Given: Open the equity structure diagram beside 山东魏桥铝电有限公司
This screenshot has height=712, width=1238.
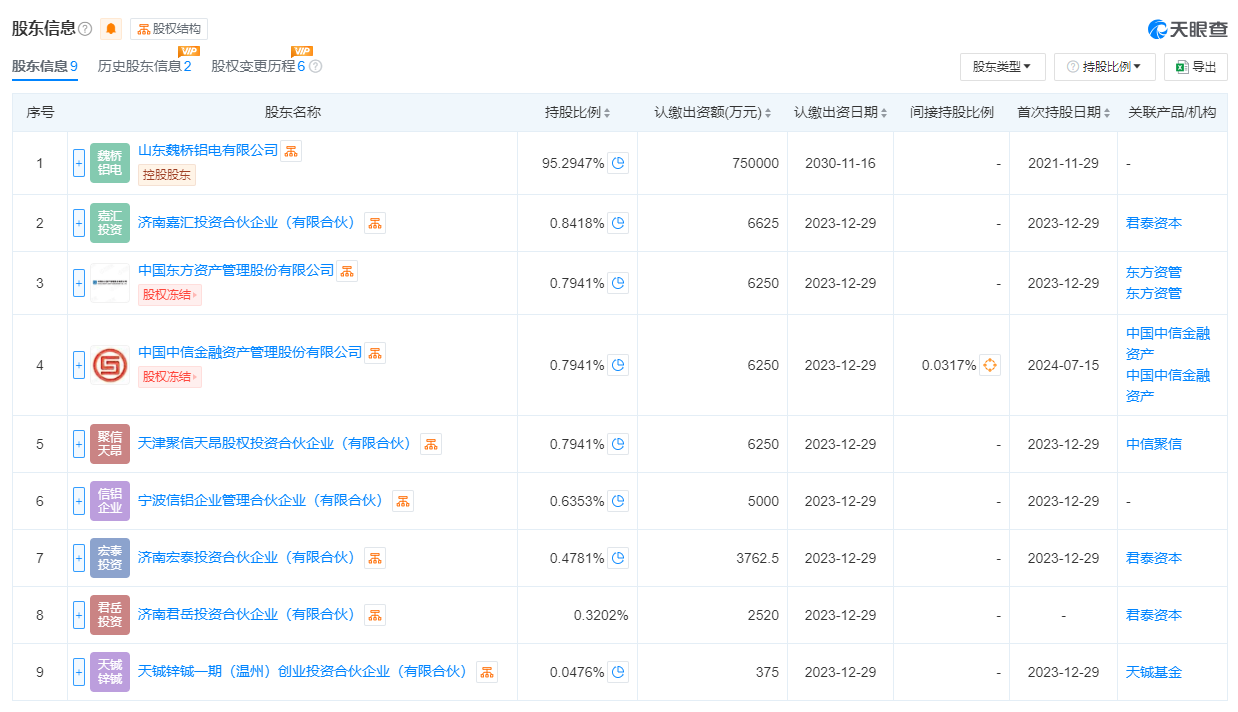Looking at the screenshot, I should tap(291, 150).
